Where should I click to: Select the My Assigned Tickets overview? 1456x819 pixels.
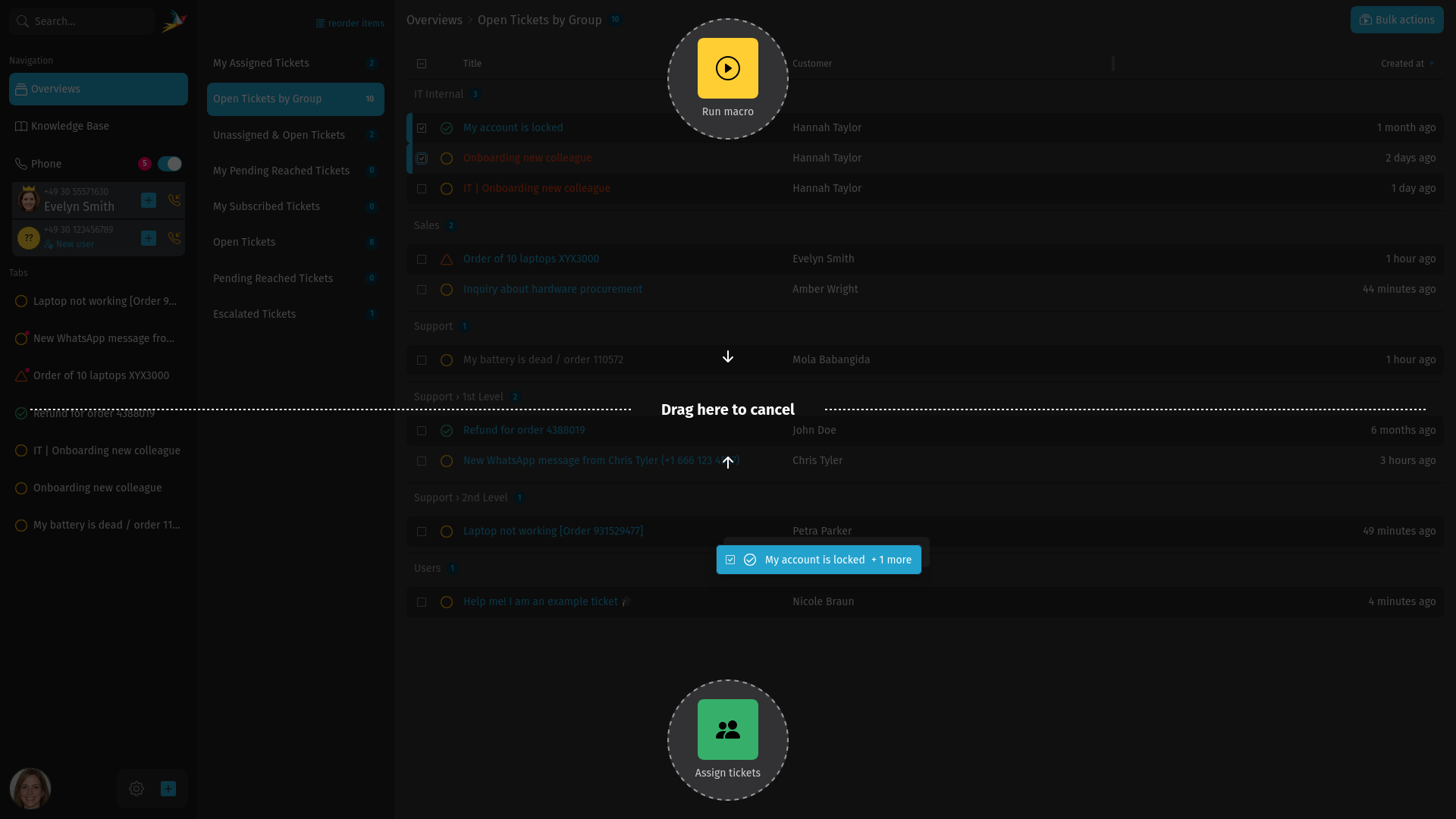point(296,63)
